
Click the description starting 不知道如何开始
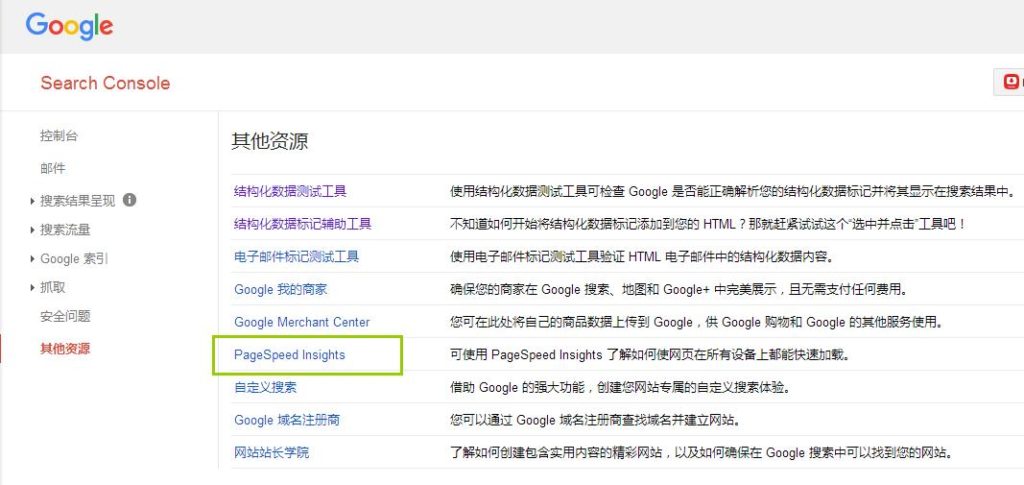tap(707, 224)
